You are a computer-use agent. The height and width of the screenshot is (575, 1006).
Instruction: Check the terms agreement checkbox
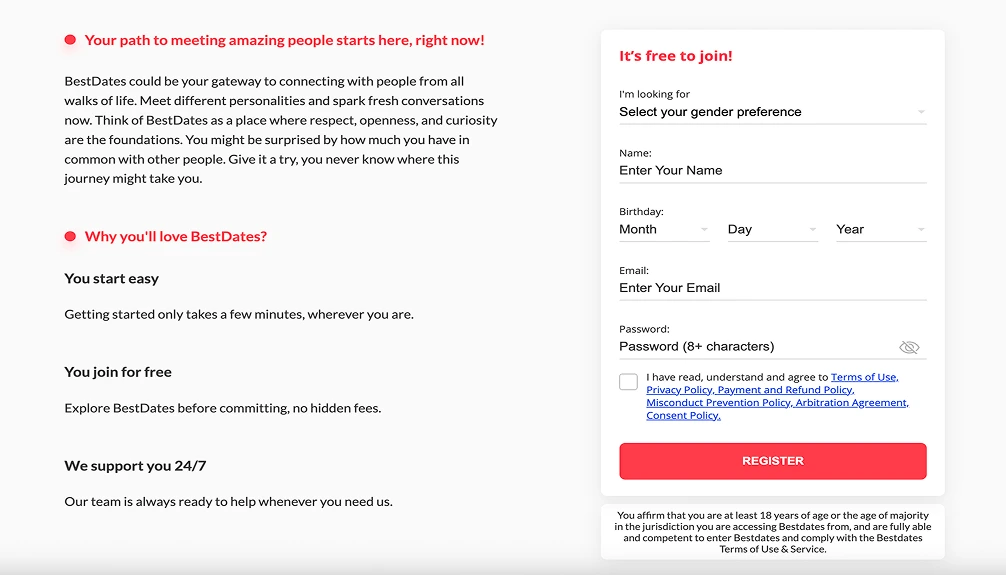[628, 382]
